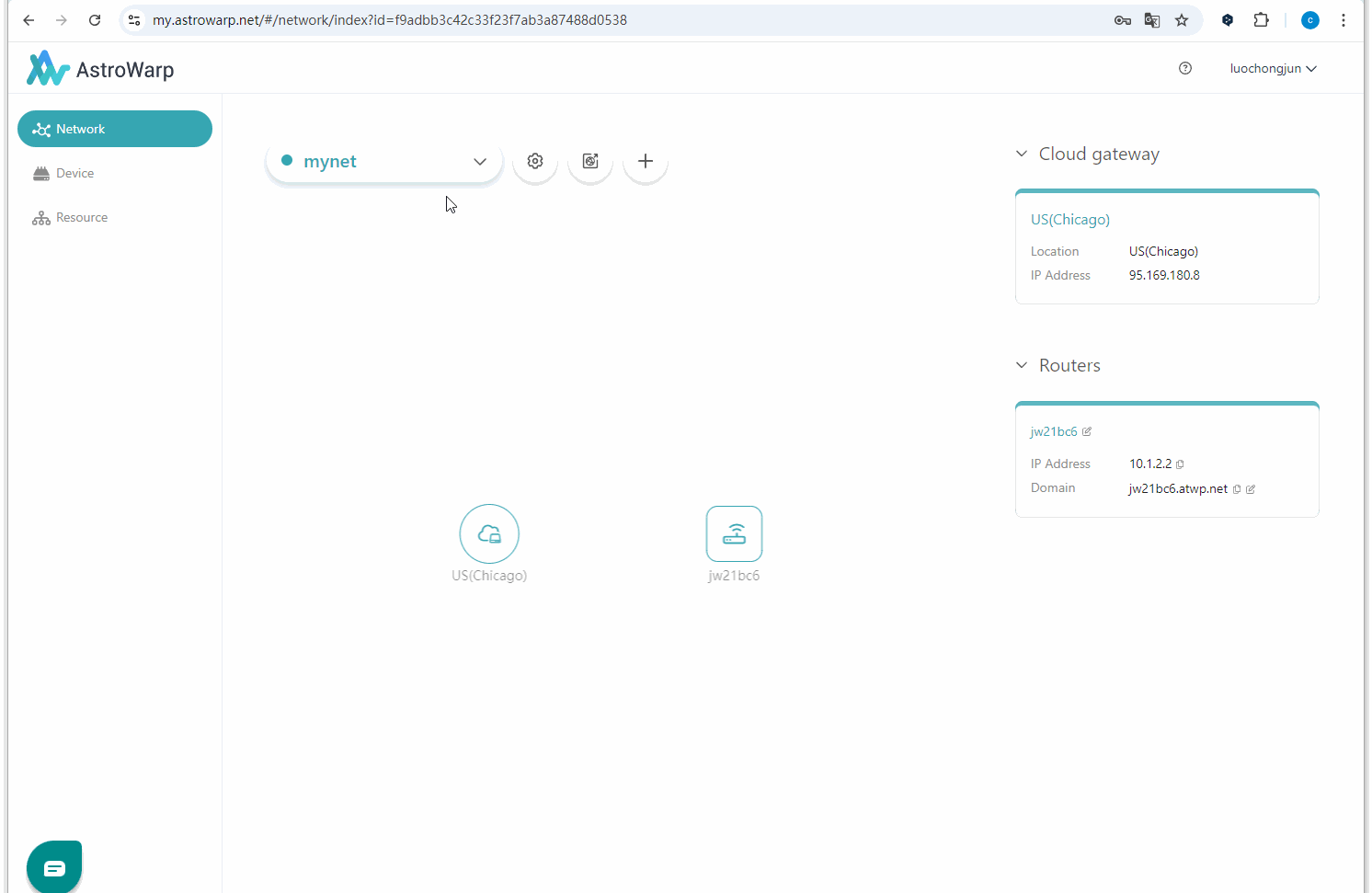
Task: Select the jw21bc6 router node icon
Action: 734,533
